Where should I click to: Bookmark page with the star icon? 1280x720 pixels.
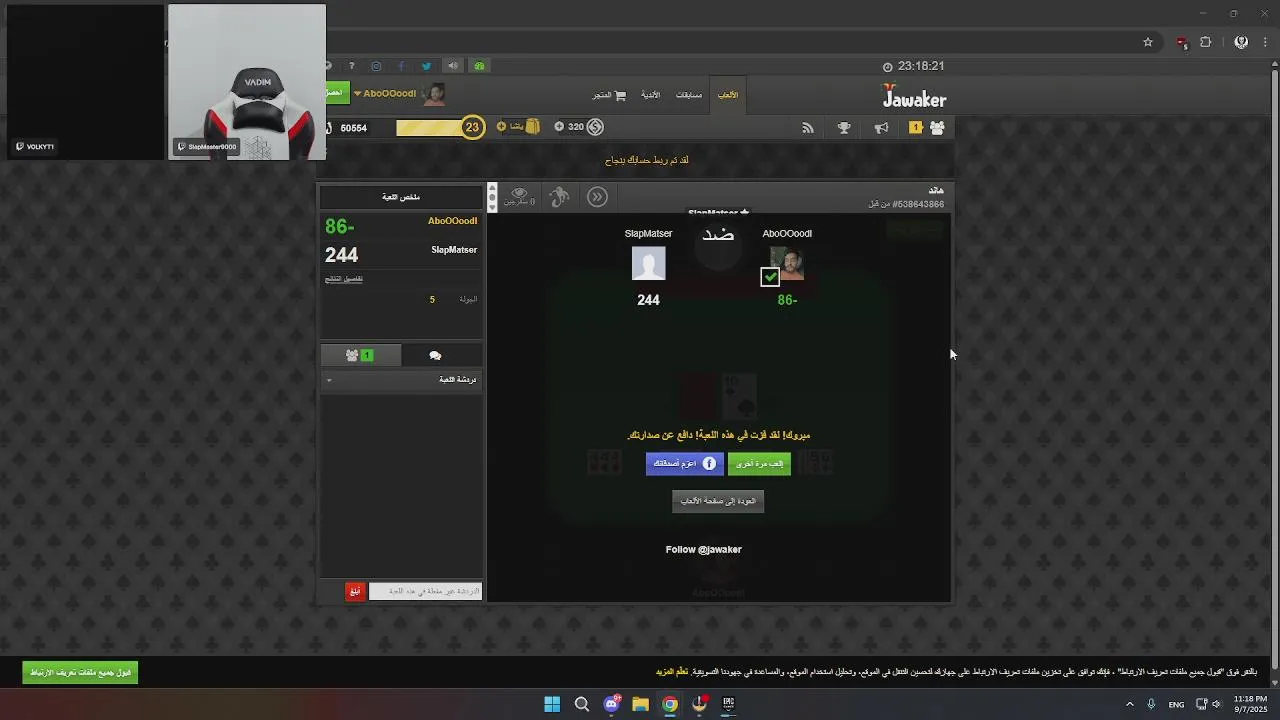tap(1148, 42)
